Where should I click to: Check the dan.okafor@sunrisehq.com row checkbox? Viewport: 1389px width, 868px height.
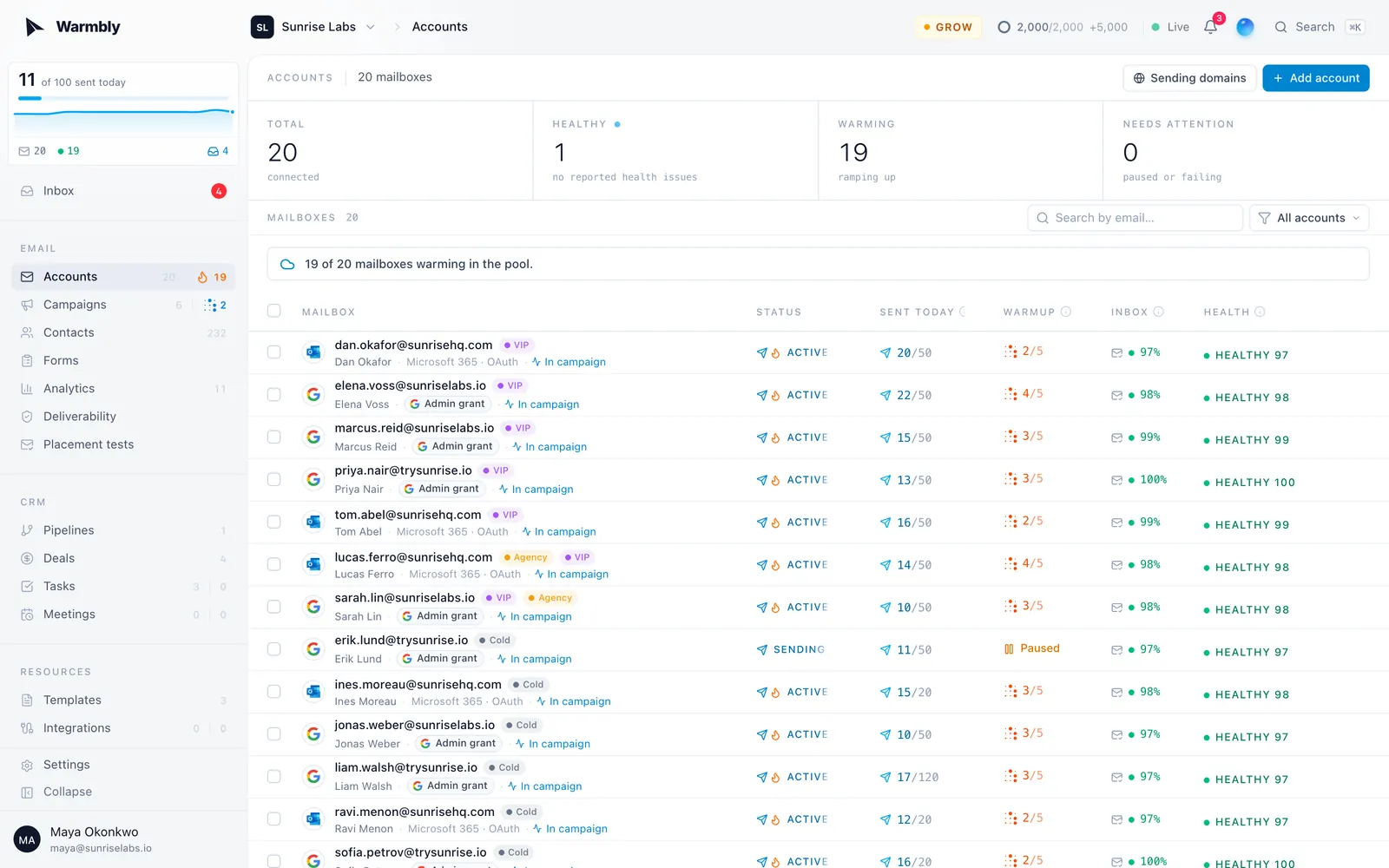point(274,352)
